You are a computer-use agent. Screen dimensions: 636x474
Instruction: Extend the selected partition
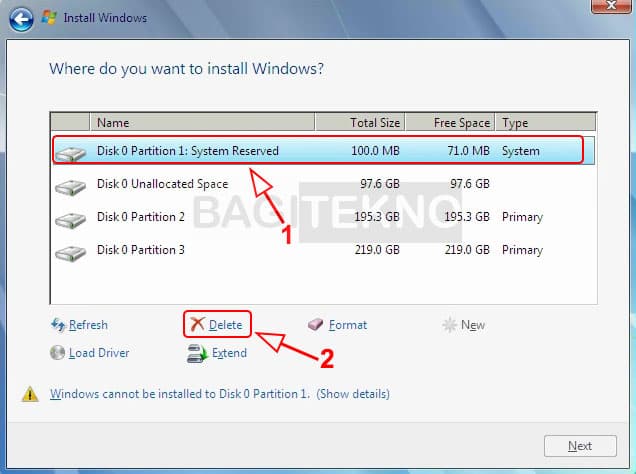[x=229, y=353]
